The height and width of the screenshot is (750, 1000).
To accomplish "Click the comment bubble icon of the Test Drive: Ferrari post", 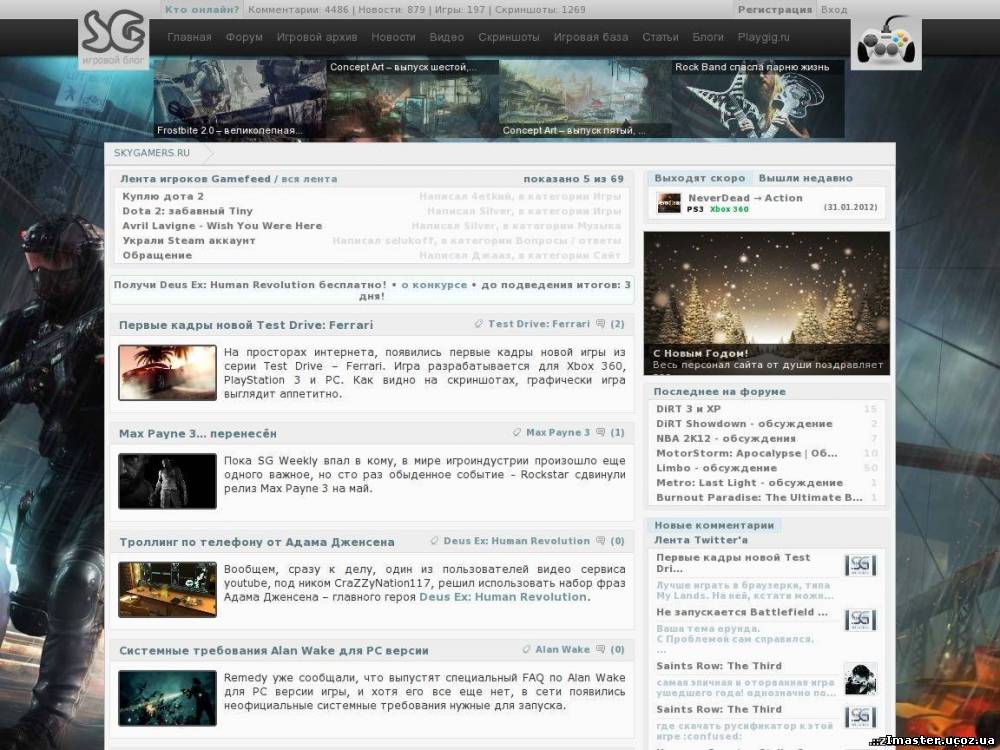I will click(600, 324).
